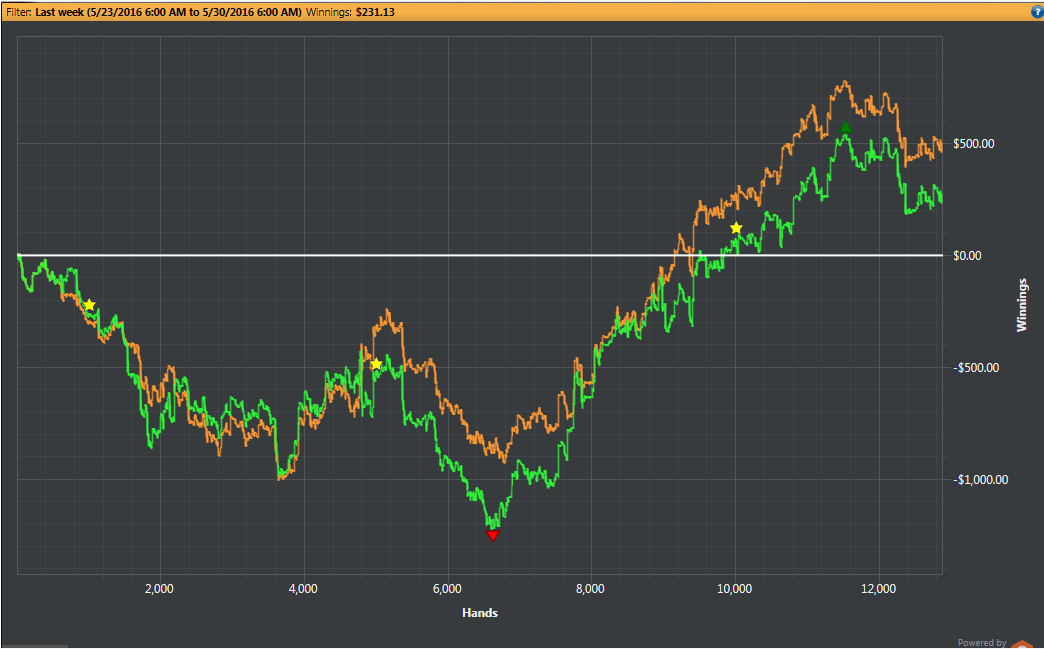
Task: Click the '8,000' hands axis label
Action: coord(591,588)
